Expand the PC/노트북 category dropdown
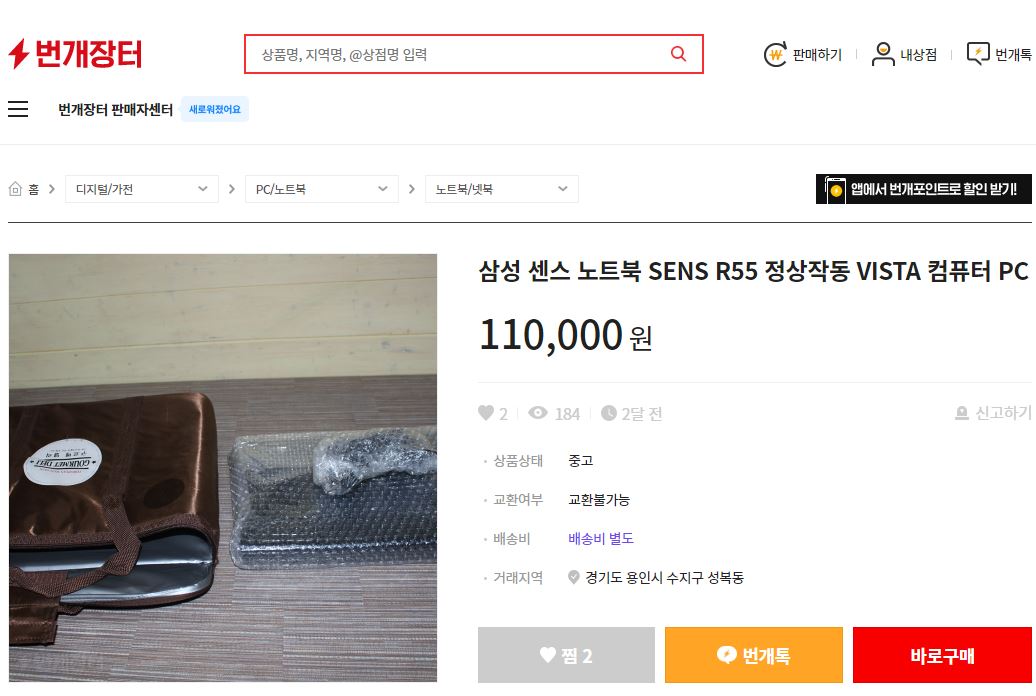Viewport: 1036px width, 696px height. click(x=321, y=189)
